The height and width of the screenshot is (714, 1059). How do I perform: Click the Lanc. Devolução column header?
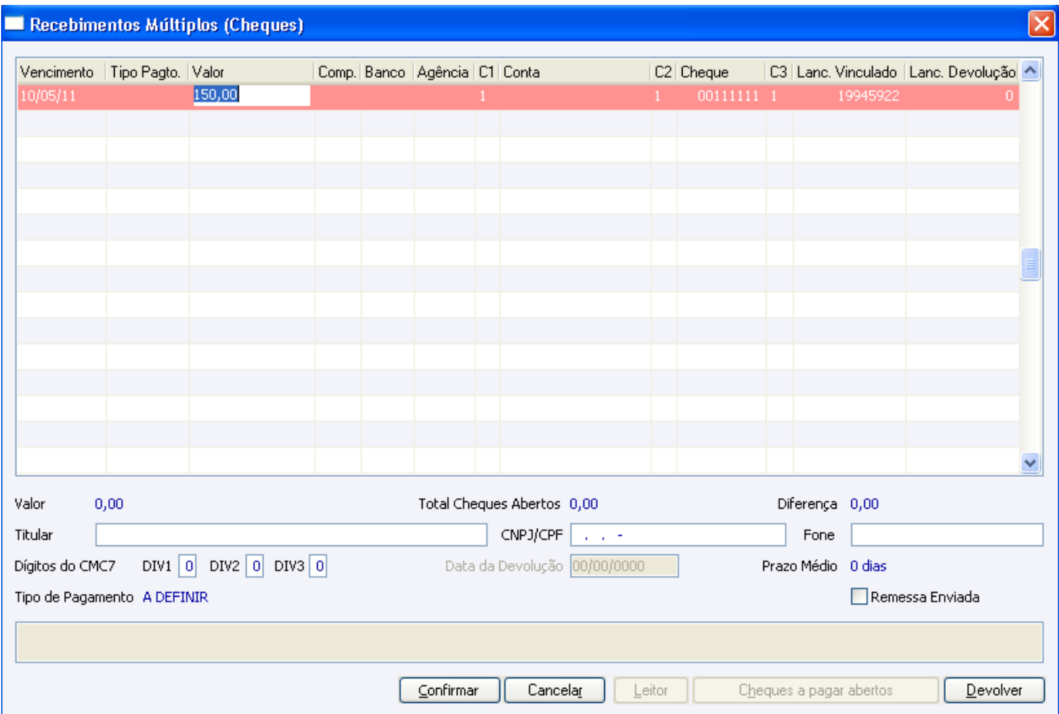tap(962, 72)
